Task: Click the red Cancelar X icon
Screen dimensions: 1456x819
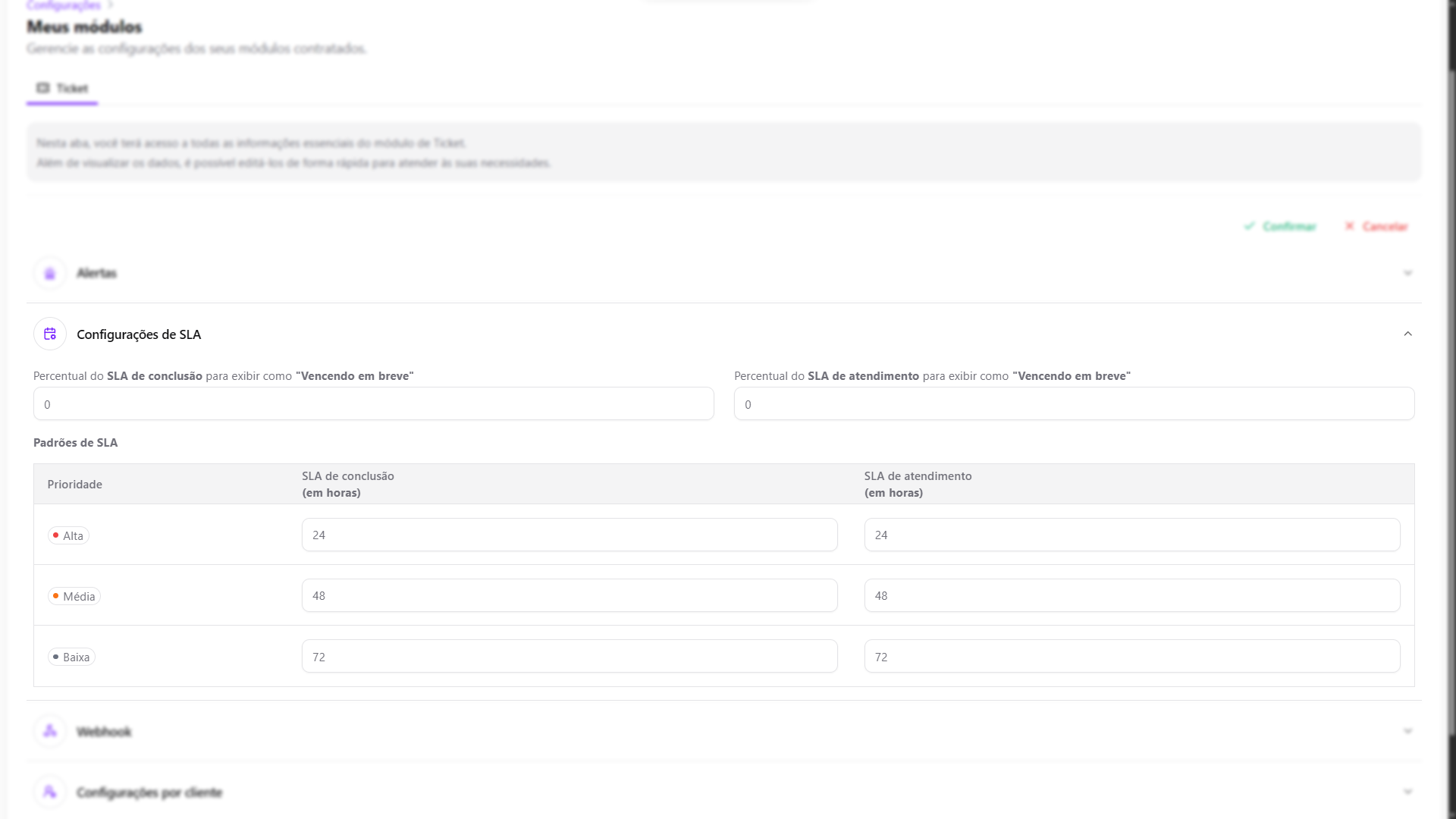Action: coord(1349,226)
